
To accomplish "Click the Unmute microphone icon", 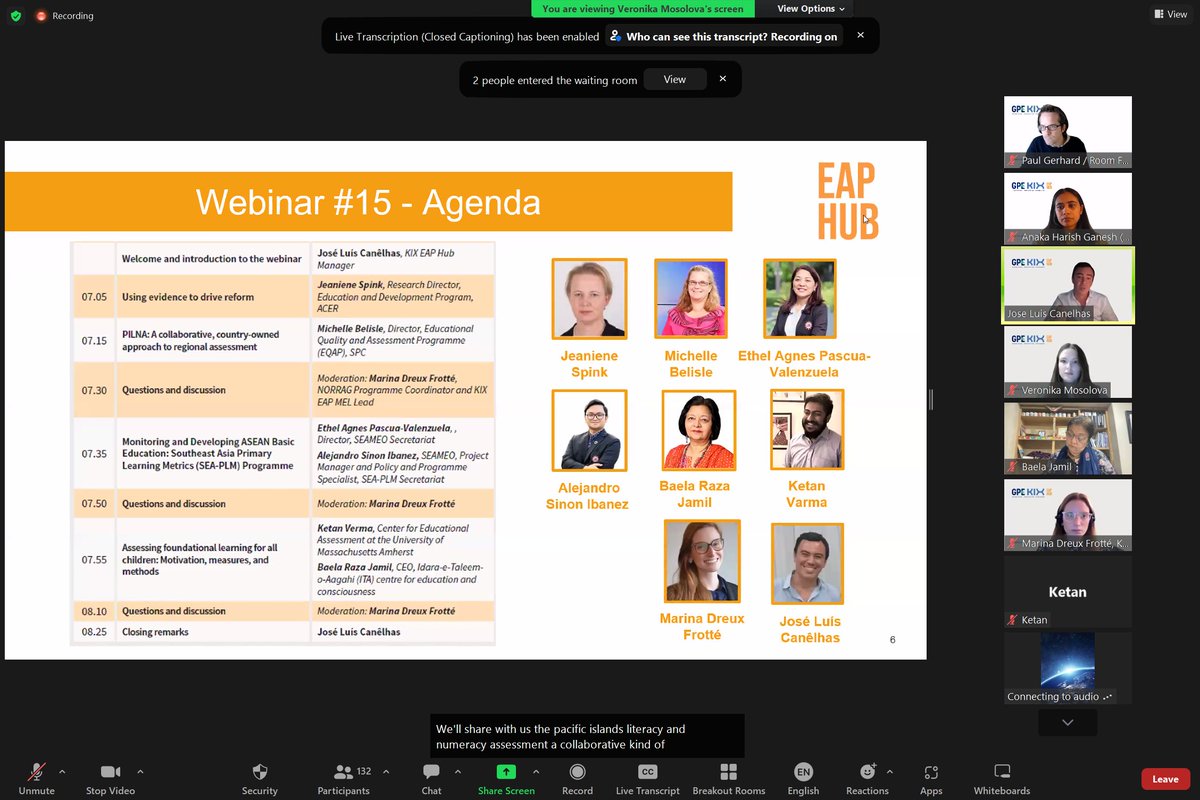I will tap(37, 772).
